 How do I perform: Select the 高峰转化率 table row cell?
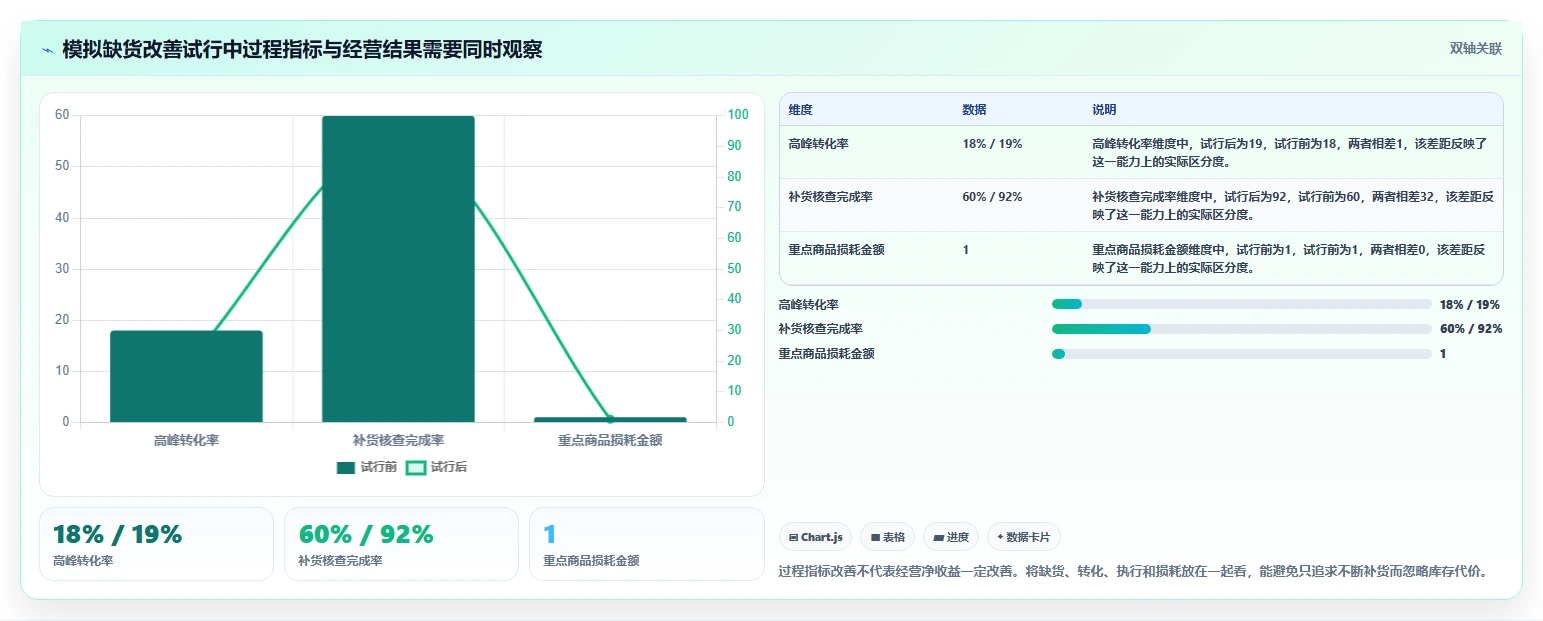tap(818, 144)
